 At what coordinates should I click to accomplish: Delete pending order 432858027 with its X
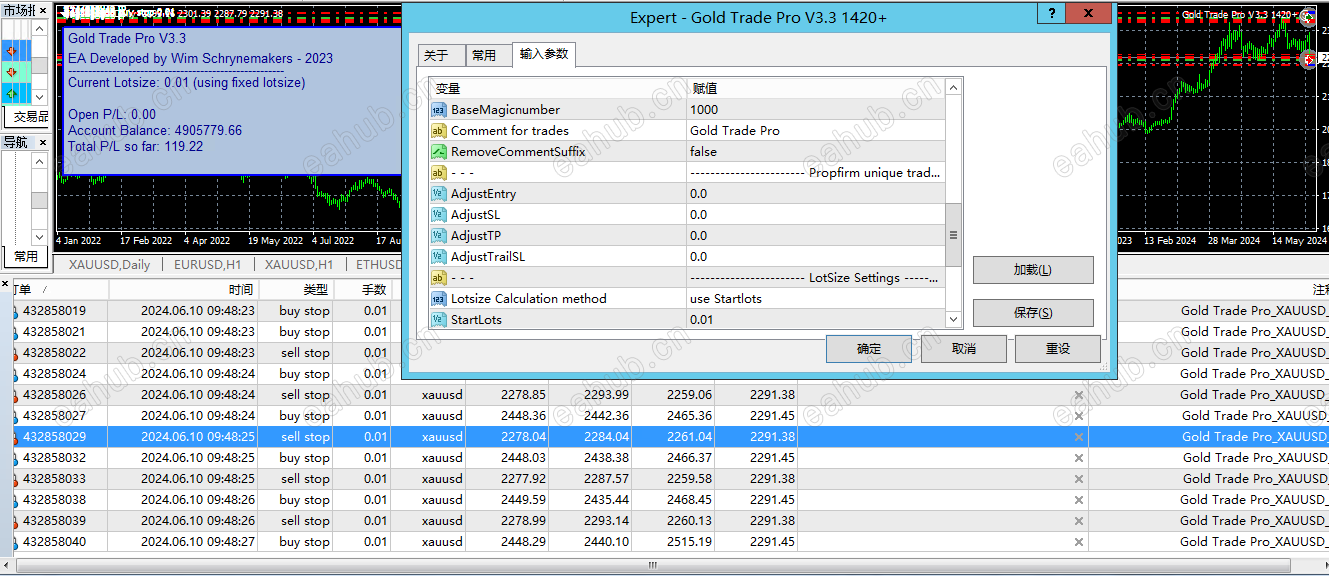click(1078, 416)
